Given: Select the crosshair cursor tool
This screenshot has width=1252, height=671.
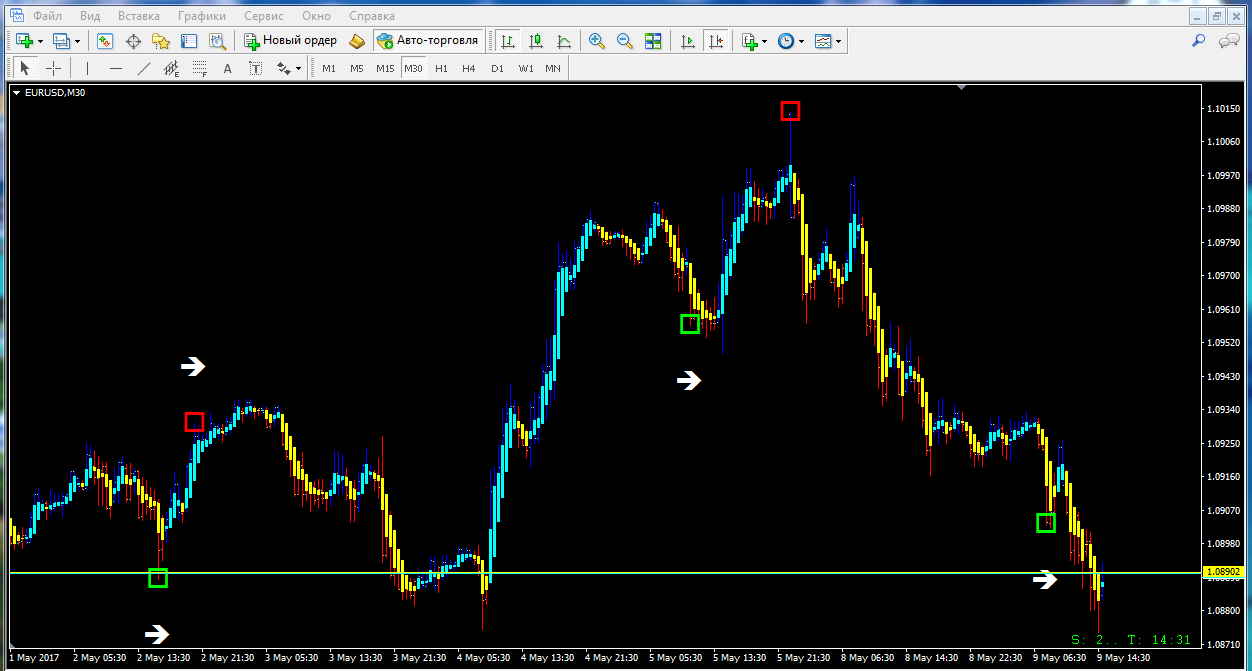Looking at the screenshot, I should [x=54, y=68].
